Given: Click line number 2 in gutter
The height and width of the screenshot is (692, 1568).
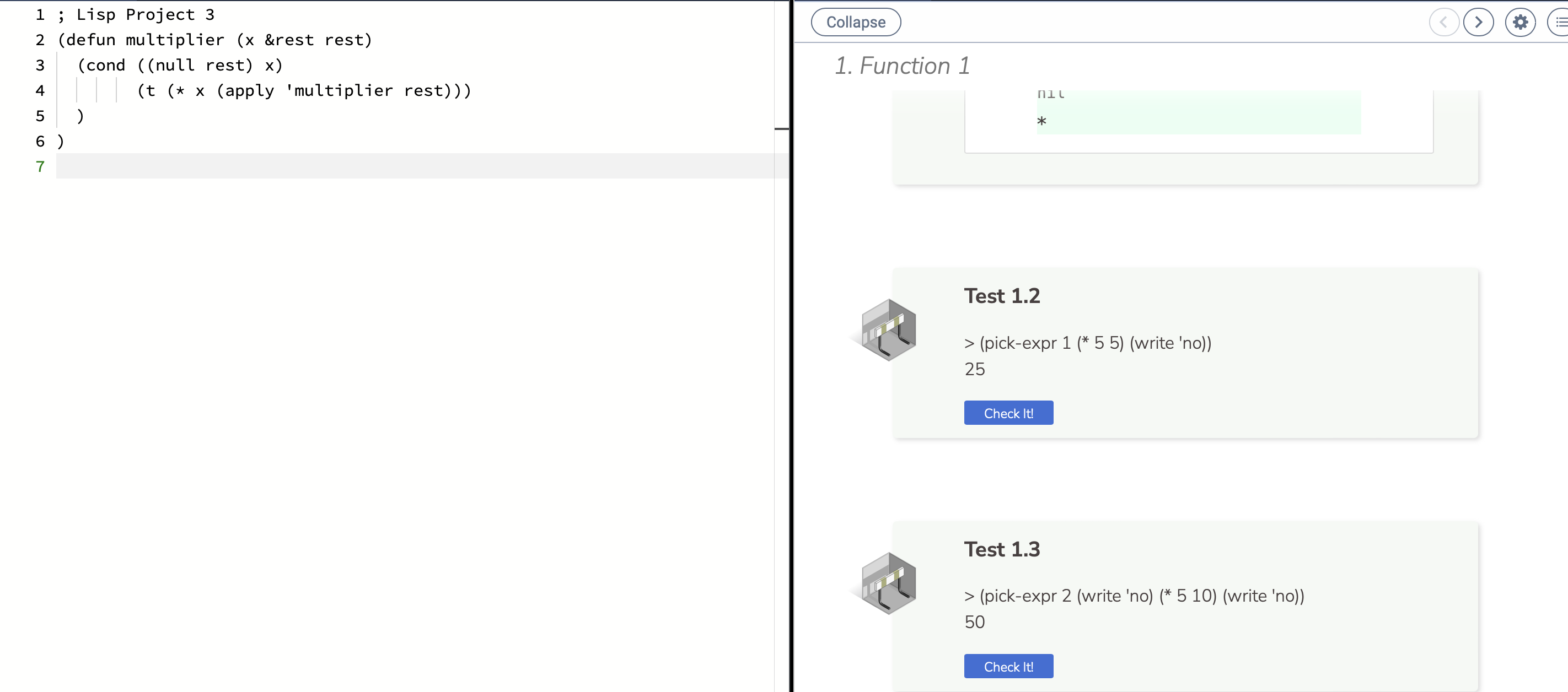Looking at the screenshot, I should pos(40,40).
